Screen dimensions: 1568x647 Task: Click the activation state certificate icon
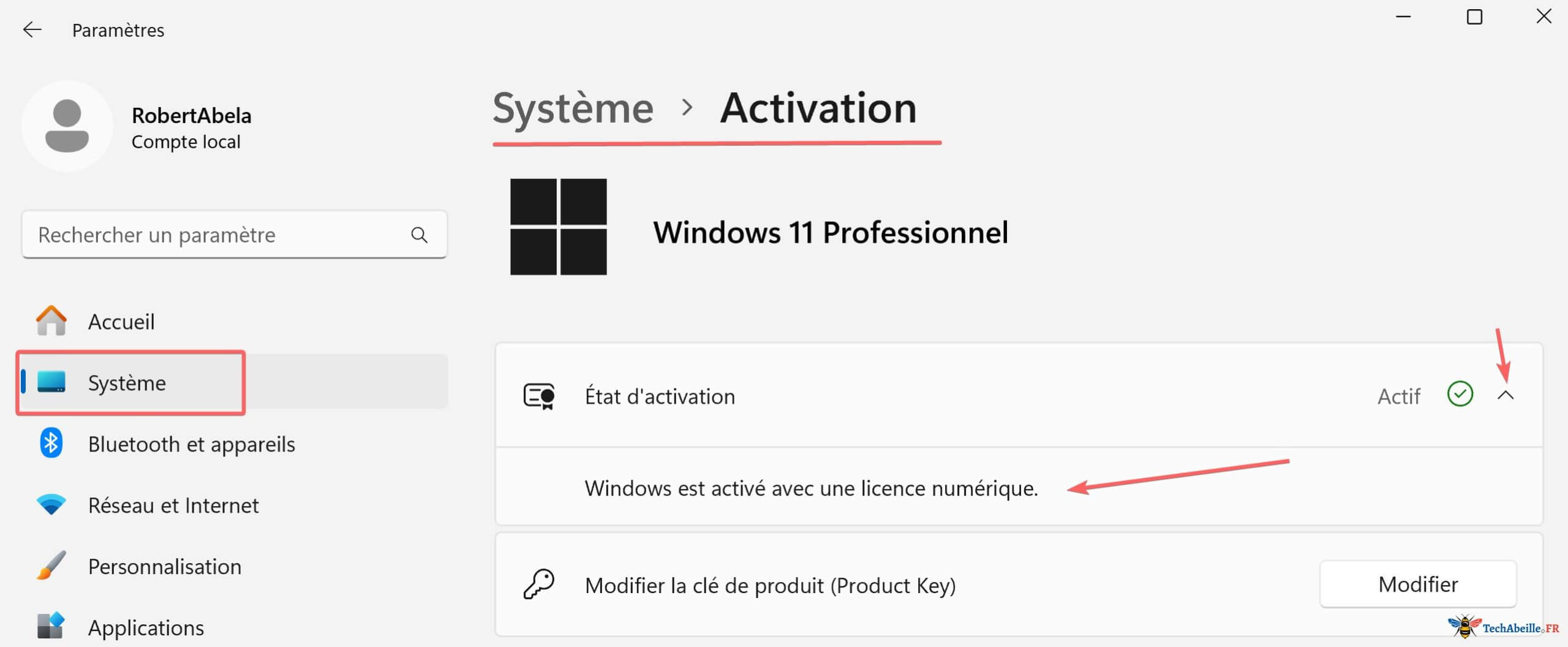coord(539,396)
